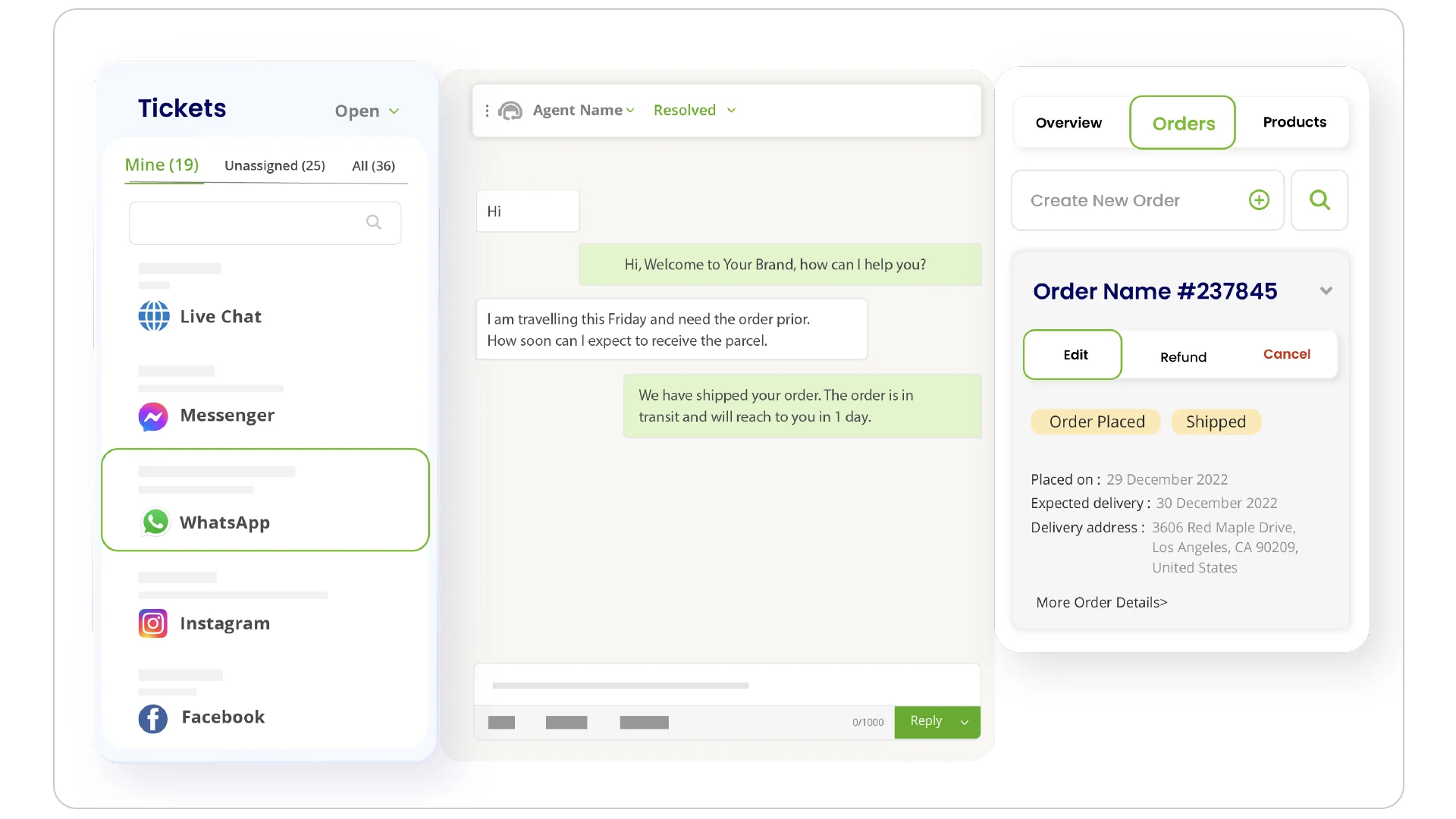This screenshot has width=1456, height=819.
Task: Open the conversation options three-dot menu
Action: [488, 110]
